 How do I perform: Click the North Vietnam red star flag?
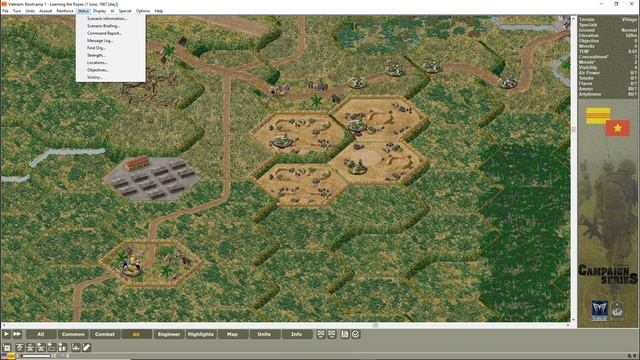click(618, 128)
